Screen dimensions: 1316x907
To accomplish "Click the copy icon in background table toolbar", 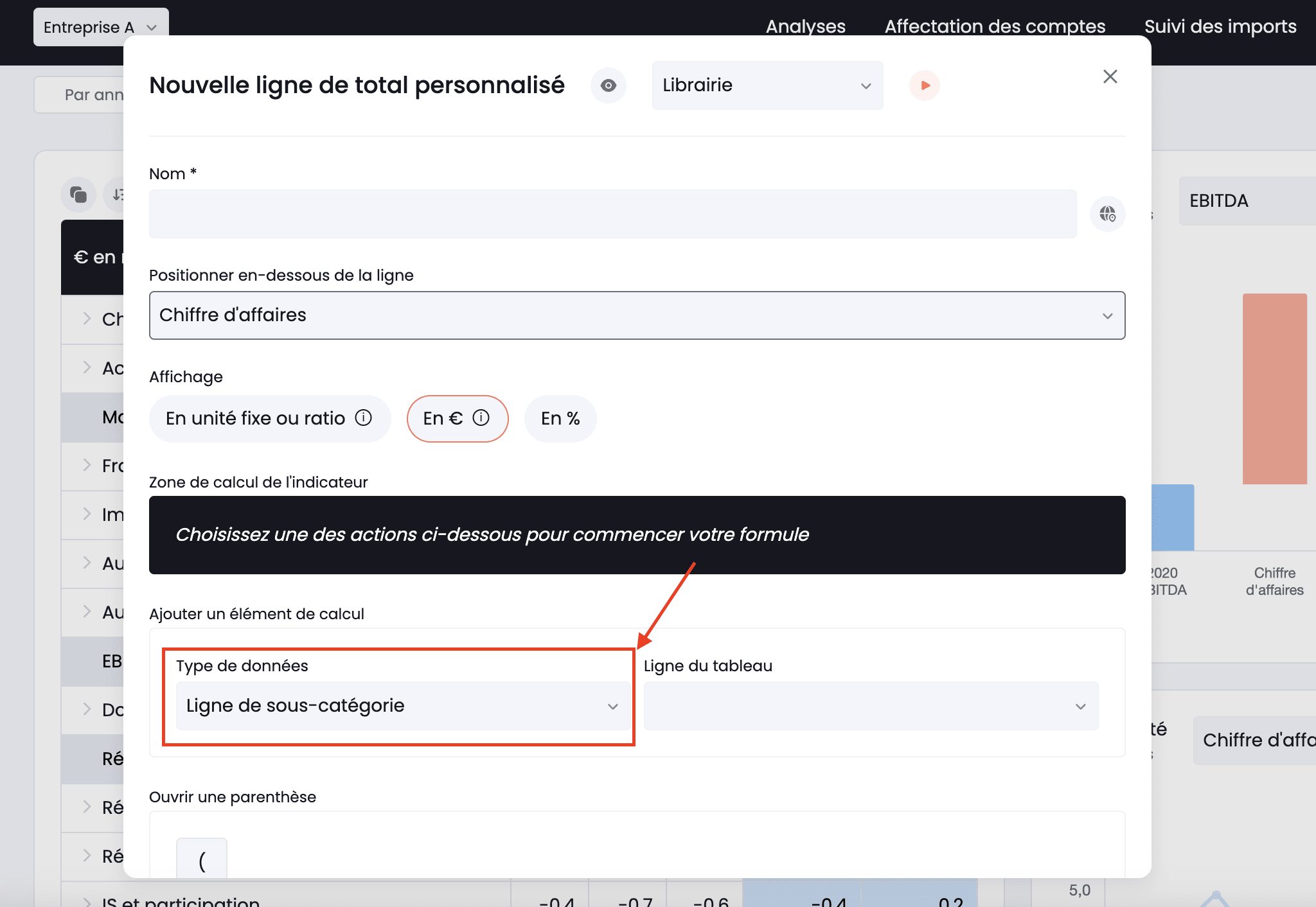I will (78, 194).
